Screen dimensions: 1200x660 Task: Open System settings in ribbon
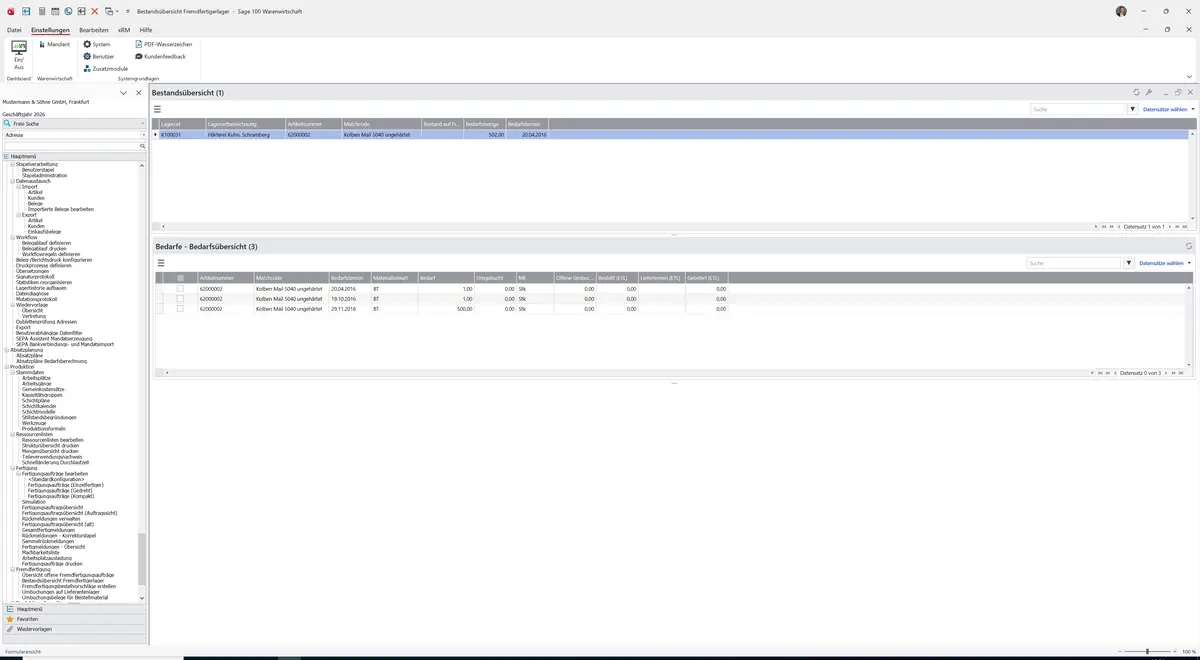click(x=97, y=45)
